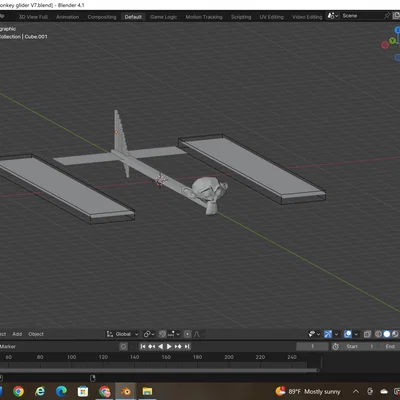Click frame 100 on the timeline ruler
This screenshot has width=400, height=400.
[x=72, y=357]
